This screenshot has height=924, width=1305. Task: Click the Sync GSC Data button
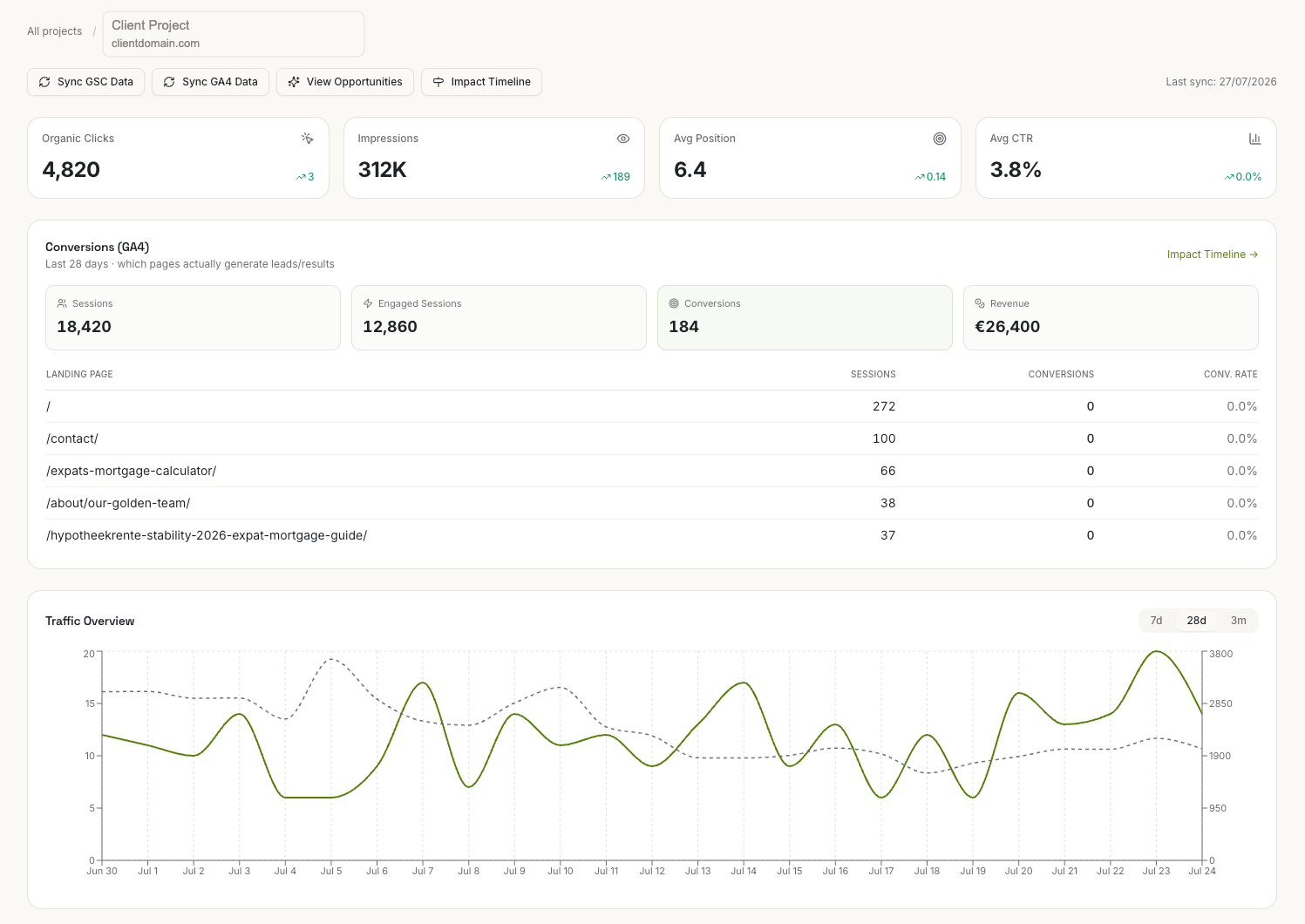(x=86, y=82)
